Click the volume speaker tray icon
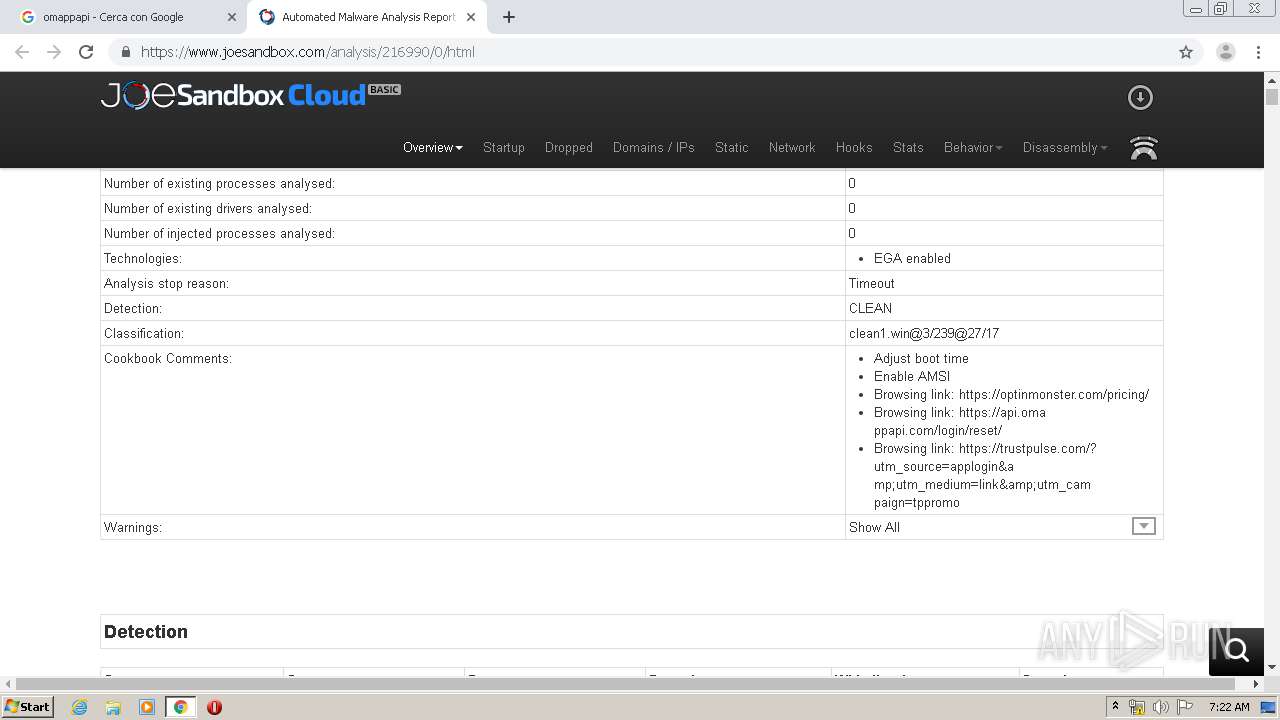The width and height of the screenshot is (1280, 720). click(1161, 707)
